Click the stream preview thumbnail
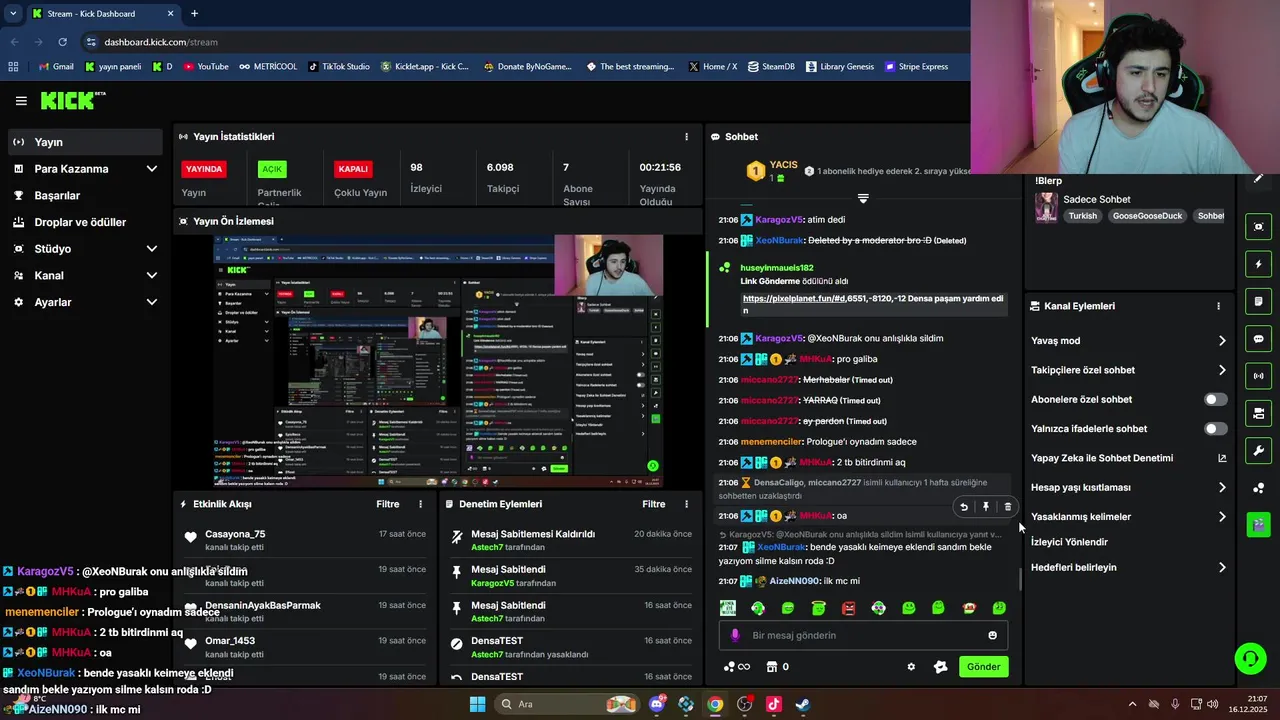The image size is (1280, 720). [x=438, y=361]
